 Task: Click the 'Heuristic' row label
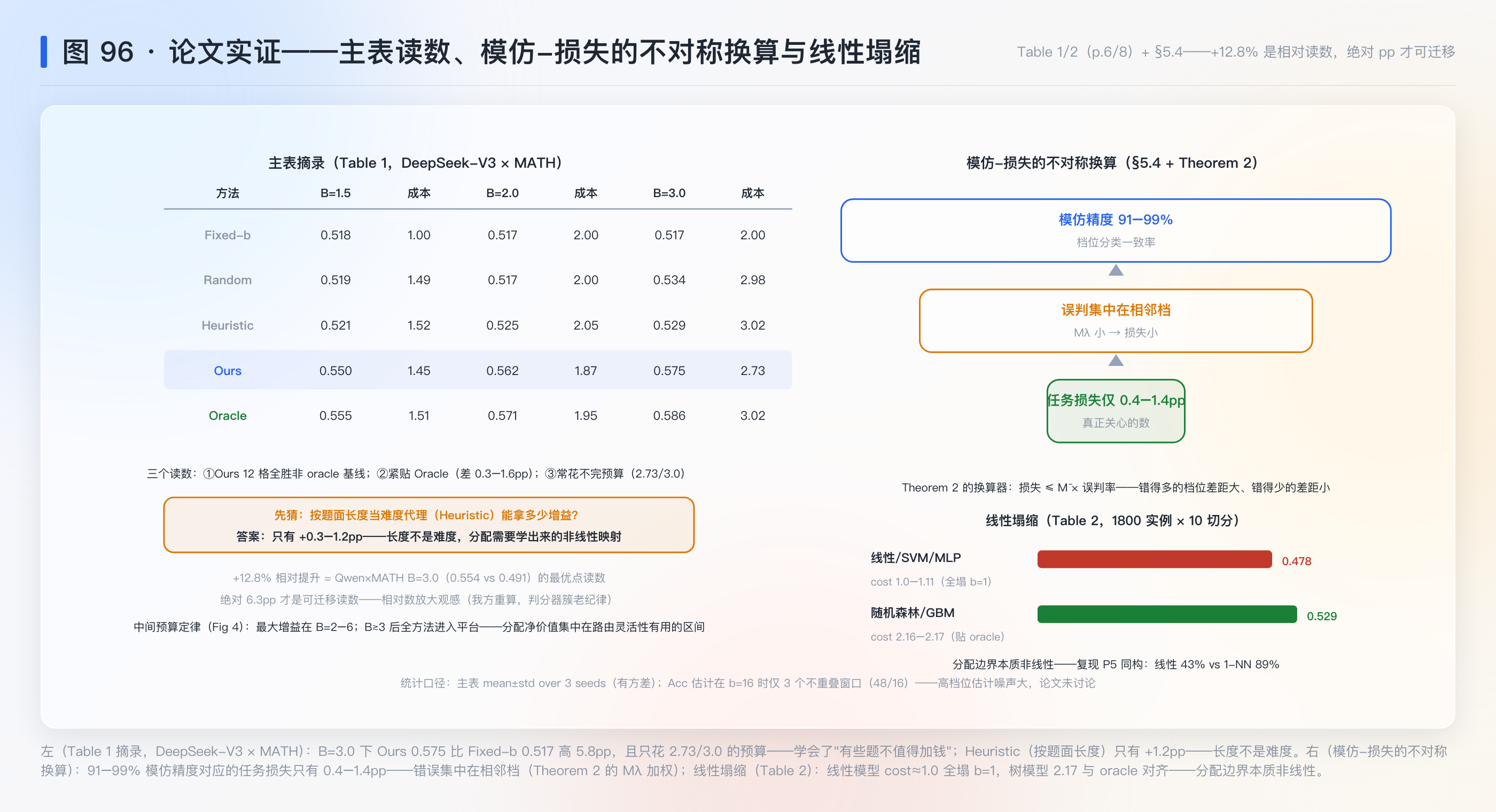tap(228, 325)
